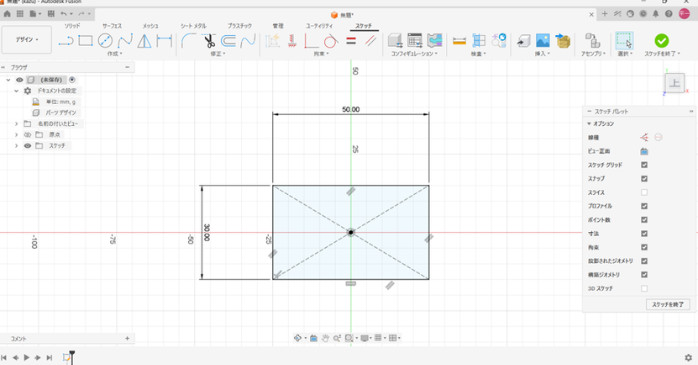Enable the スライス checkbox
Screen dimensions: 698x365
[644, 193]
